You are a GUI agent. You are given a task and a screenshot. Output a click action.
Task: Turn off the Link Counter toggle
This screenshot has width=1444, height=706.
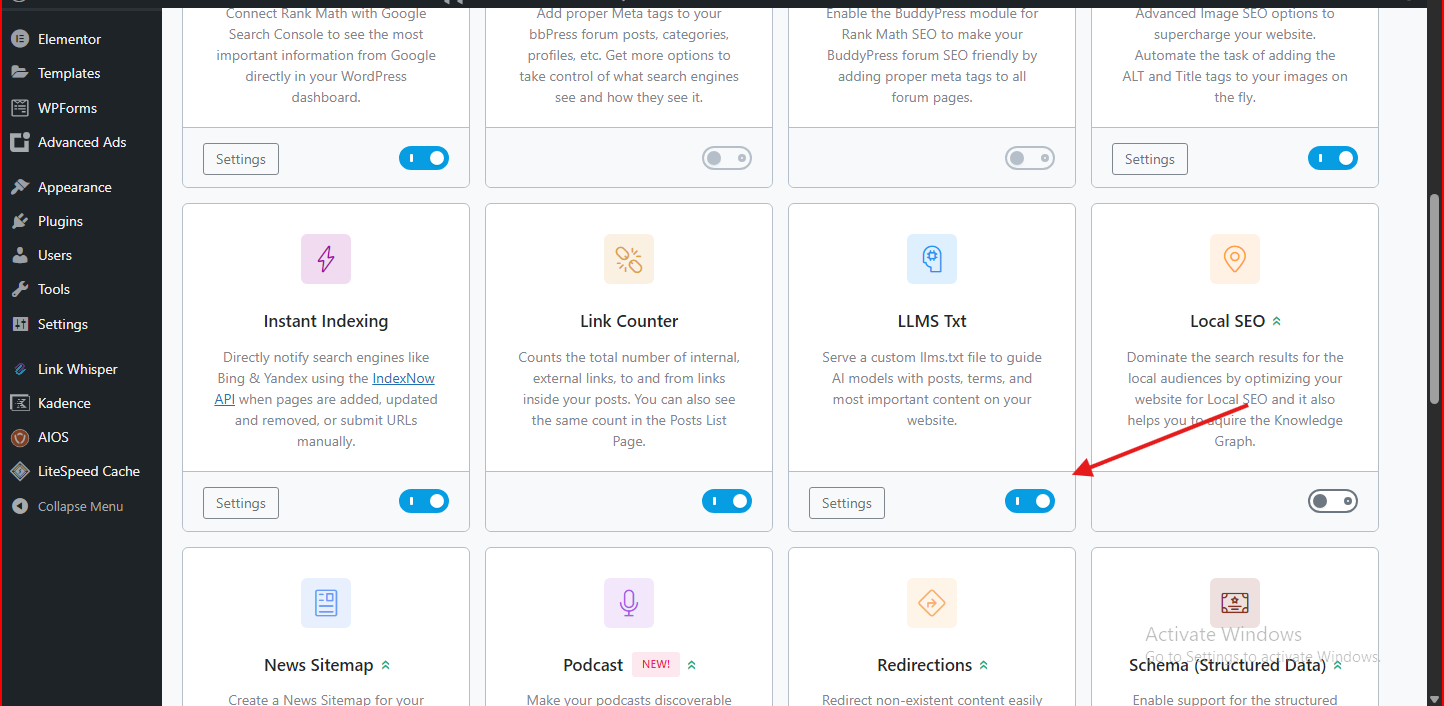tap(727, 501)
